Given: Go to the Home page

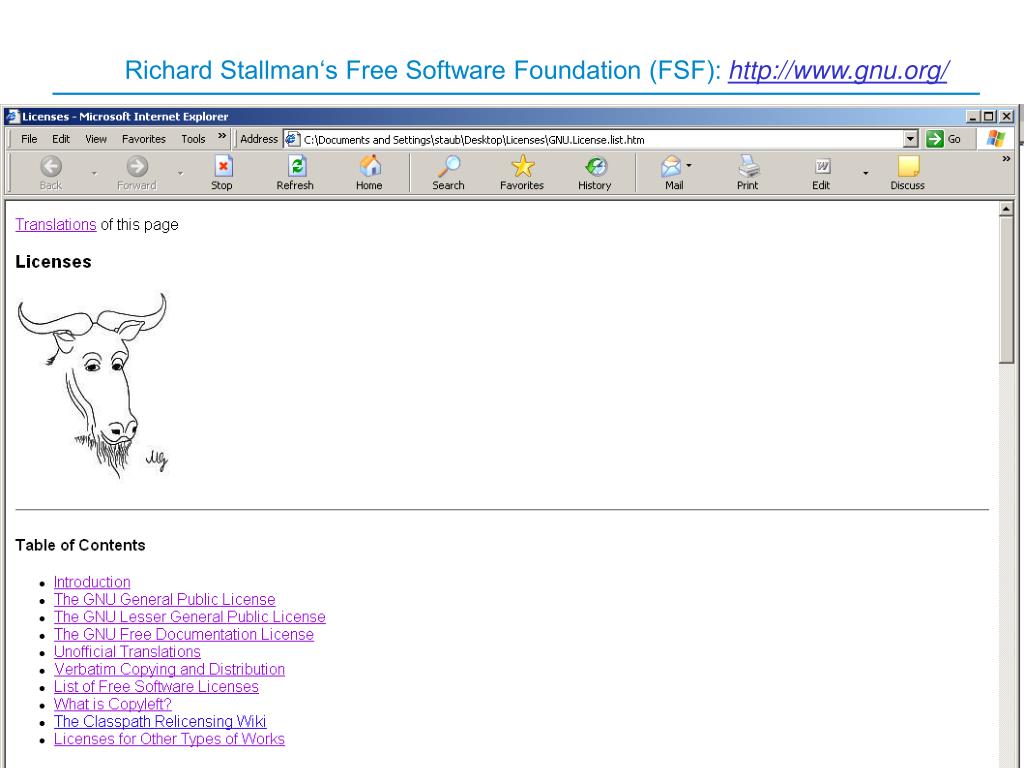Looking at the screenshot, I should coord(369,173).
